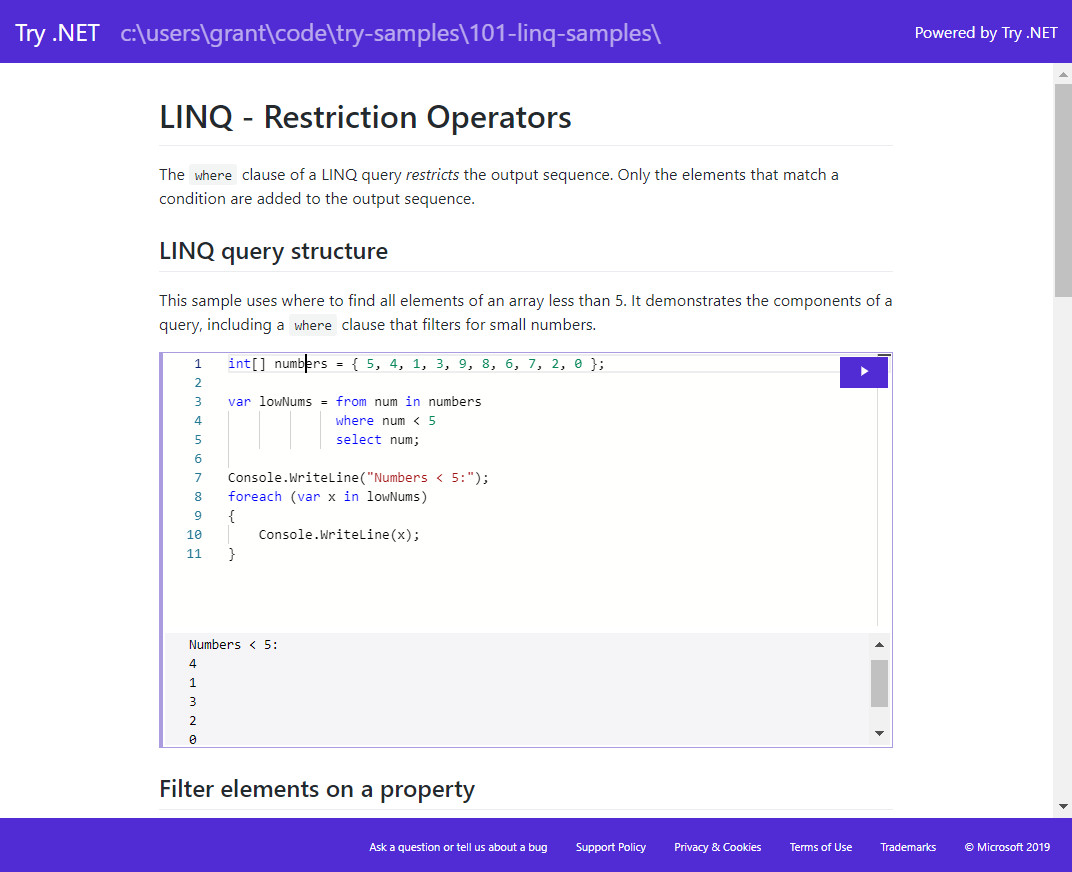The width and height of the screenshot is (1072, 872).
Task: Click the main page scrollbar thumb
Action: [x=1063, y=190]
